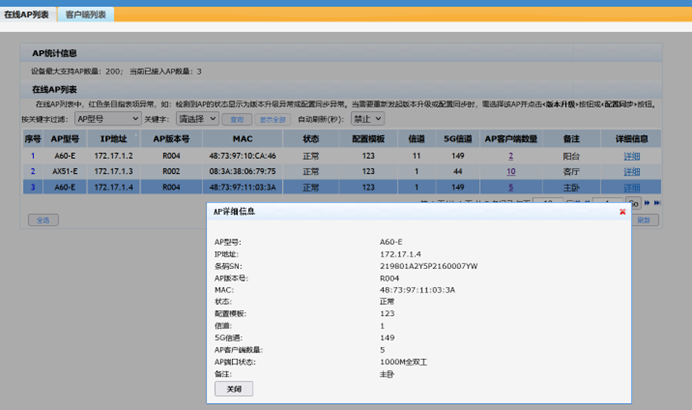Select the 在线AP列表 tab
Image resolution: width=692 pixels, height=410 pixels.
tap(26, 15)
